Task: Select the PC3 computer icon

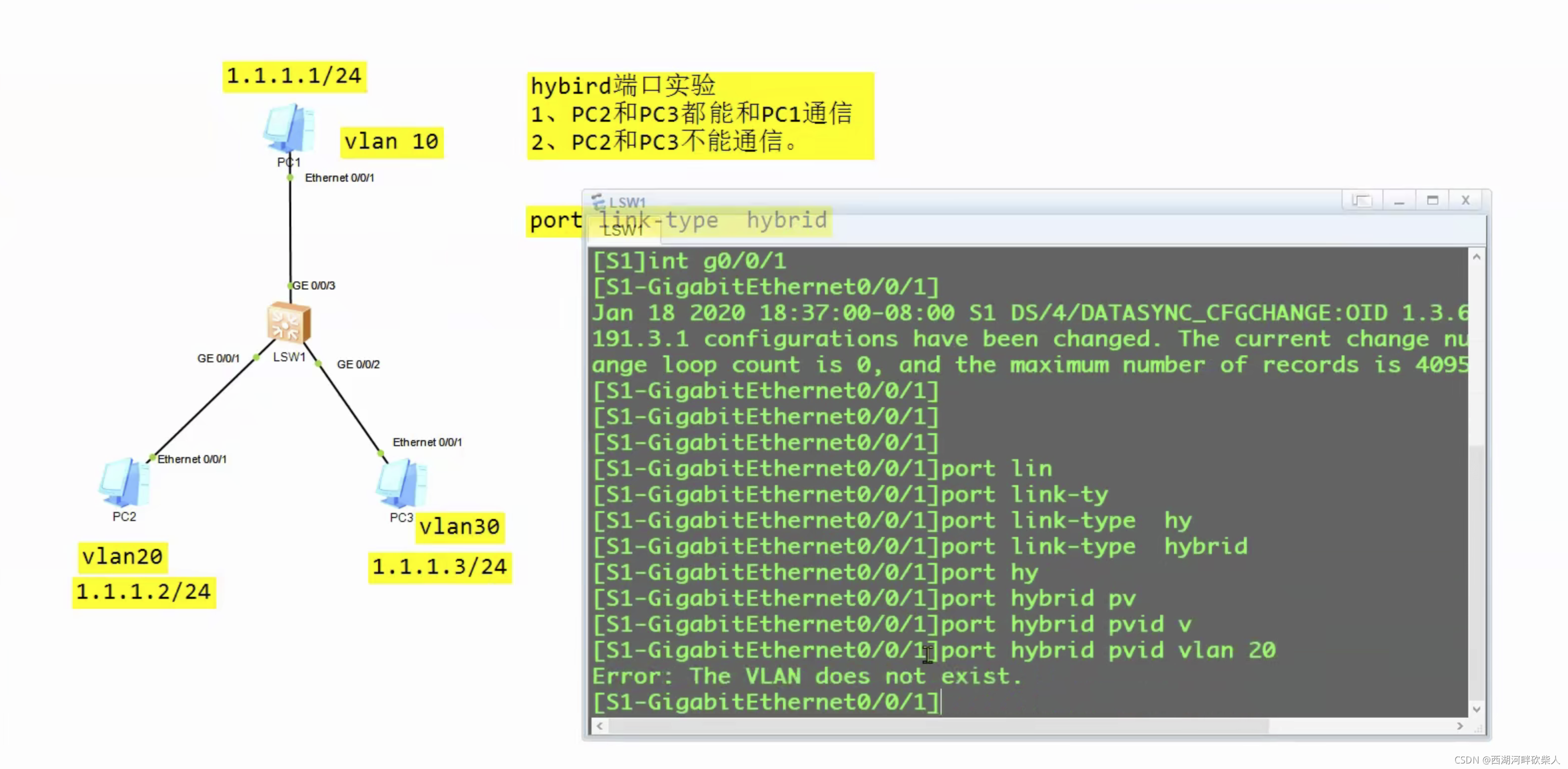Action: (401, 484)
